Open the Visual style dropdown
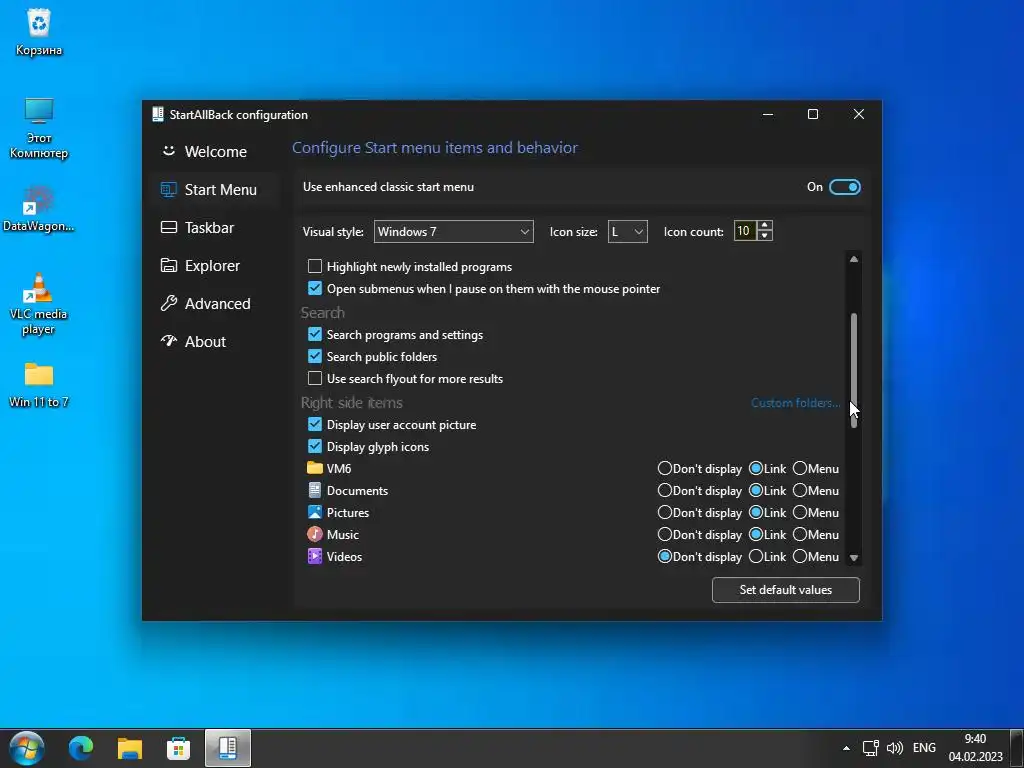 pyautogui.click(x=453, y=231)
